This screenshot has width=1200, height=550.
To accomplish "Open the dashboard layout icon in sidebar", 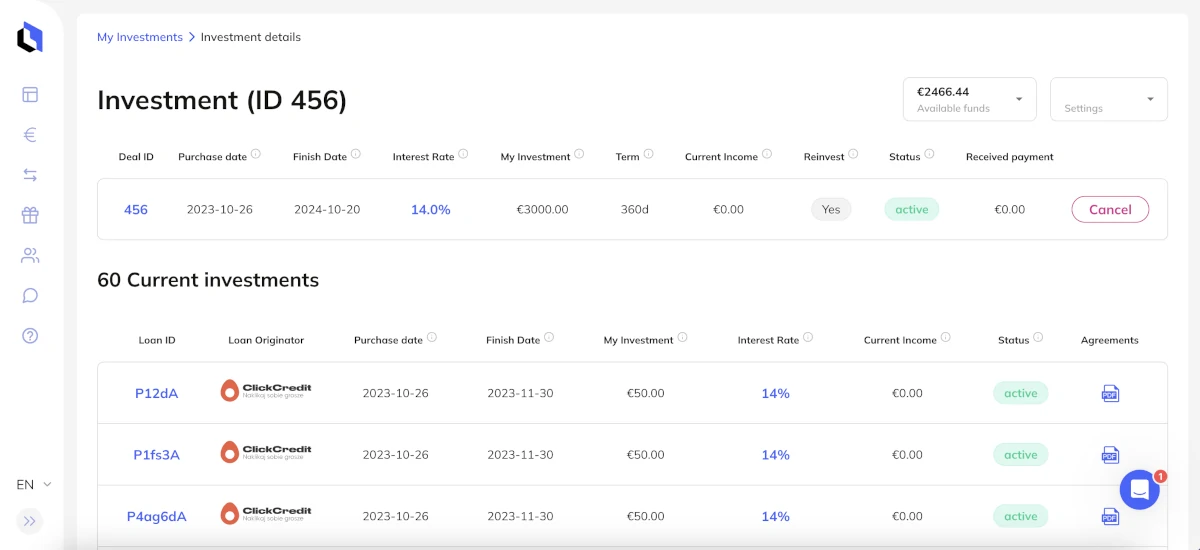I will (30, 95).
